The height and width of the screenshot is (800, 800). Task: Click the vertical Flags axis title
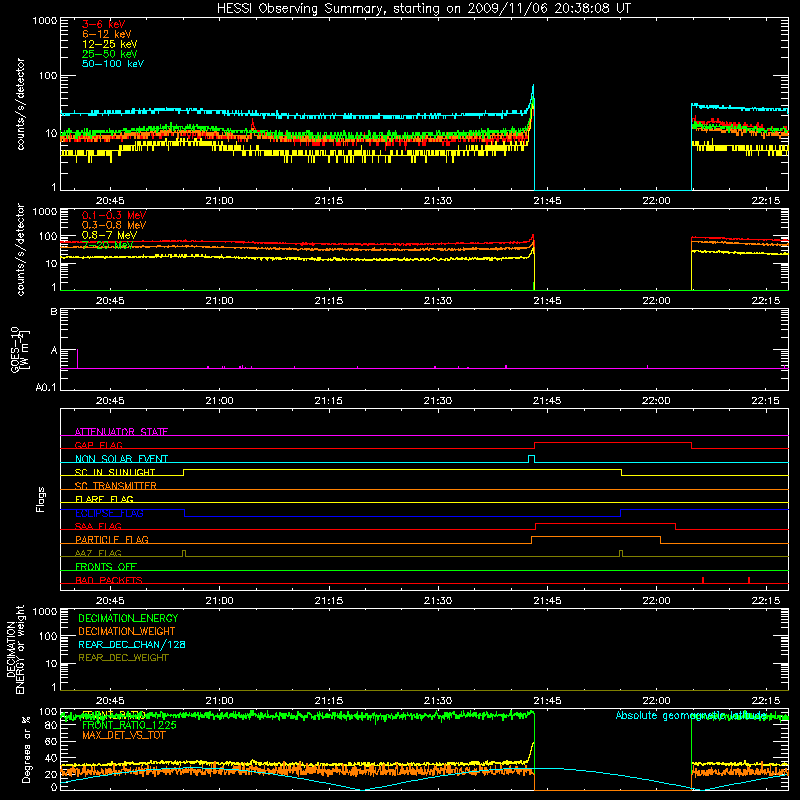pyautogui.click(x=41, y=499)
